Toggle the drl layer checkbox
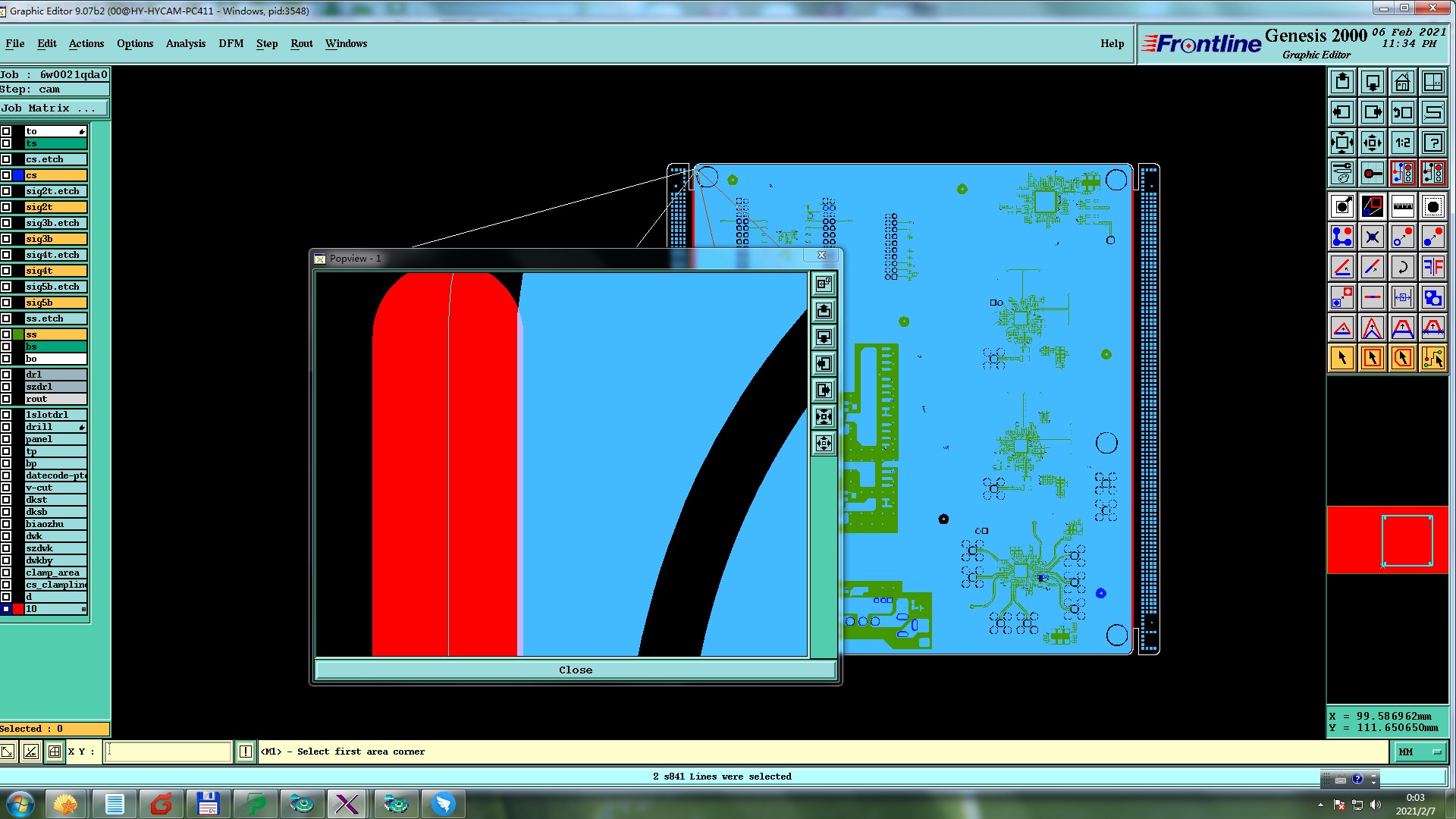Viewport: 1456px width, 819px height. pos(6,375)
